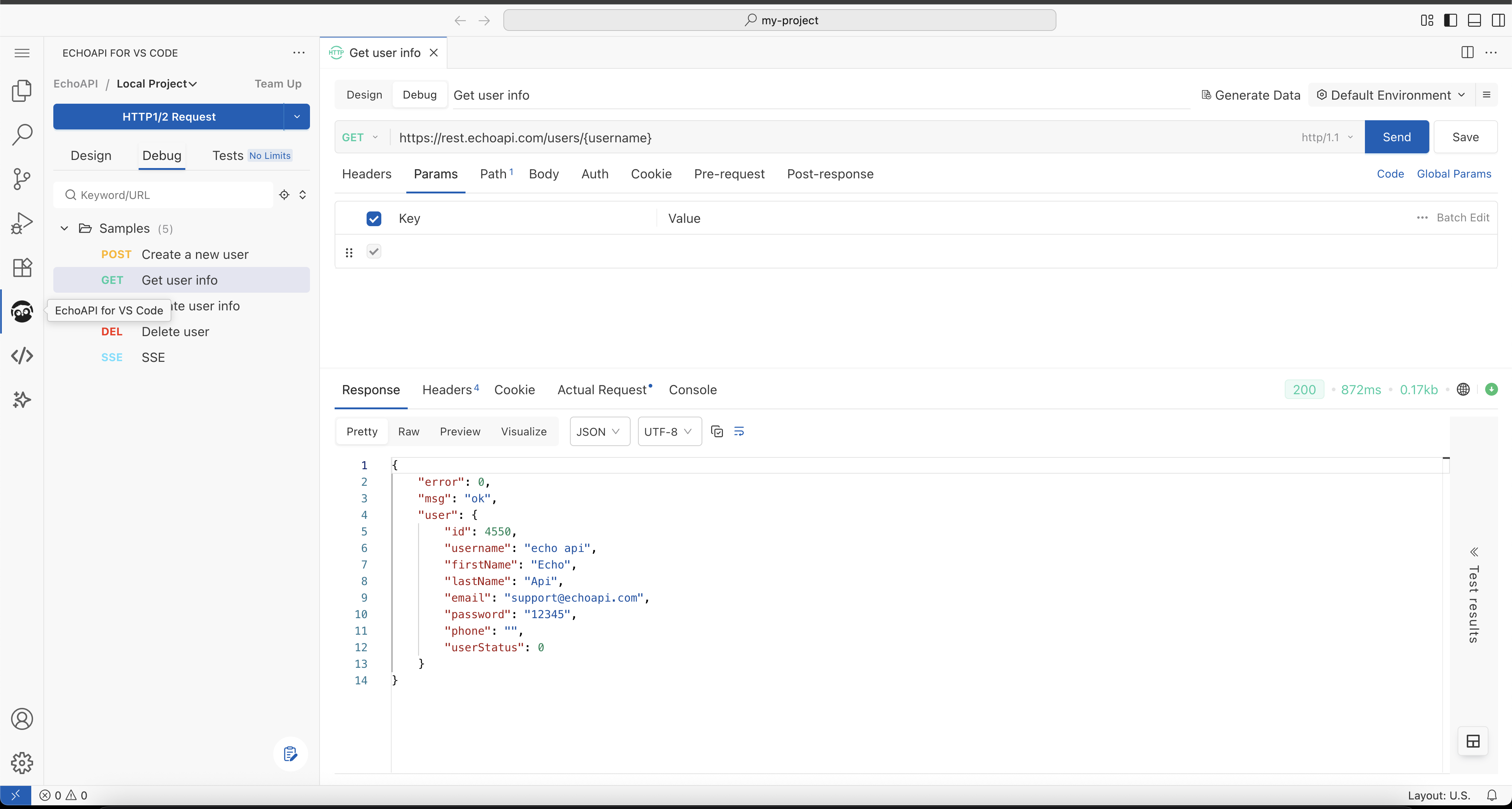1512x809 pixels.
Task: Click the green download response icon
Action: click(1491, 389)
